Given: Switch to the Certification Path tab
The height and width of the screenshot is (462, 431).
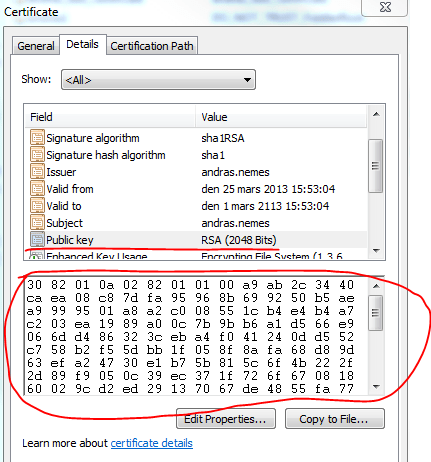Looking at the screenshot, I should point(152,46).
